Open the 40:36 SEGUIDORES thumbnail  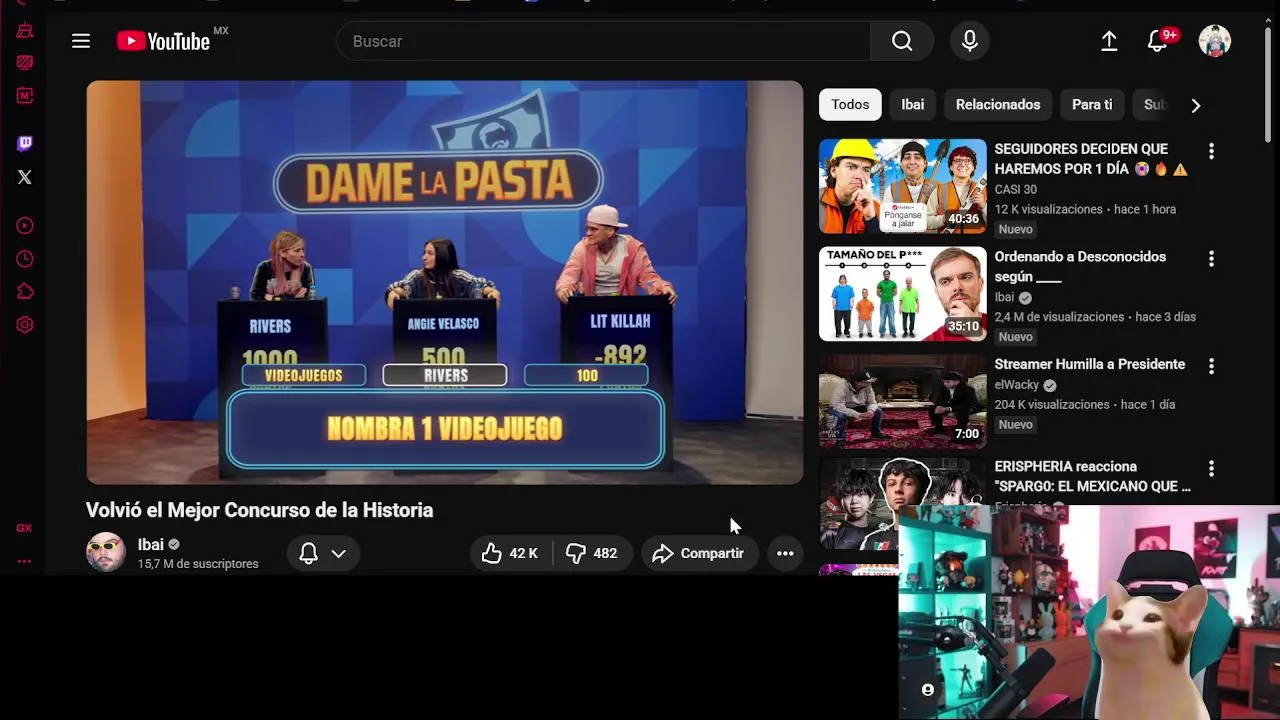(902, 186)
